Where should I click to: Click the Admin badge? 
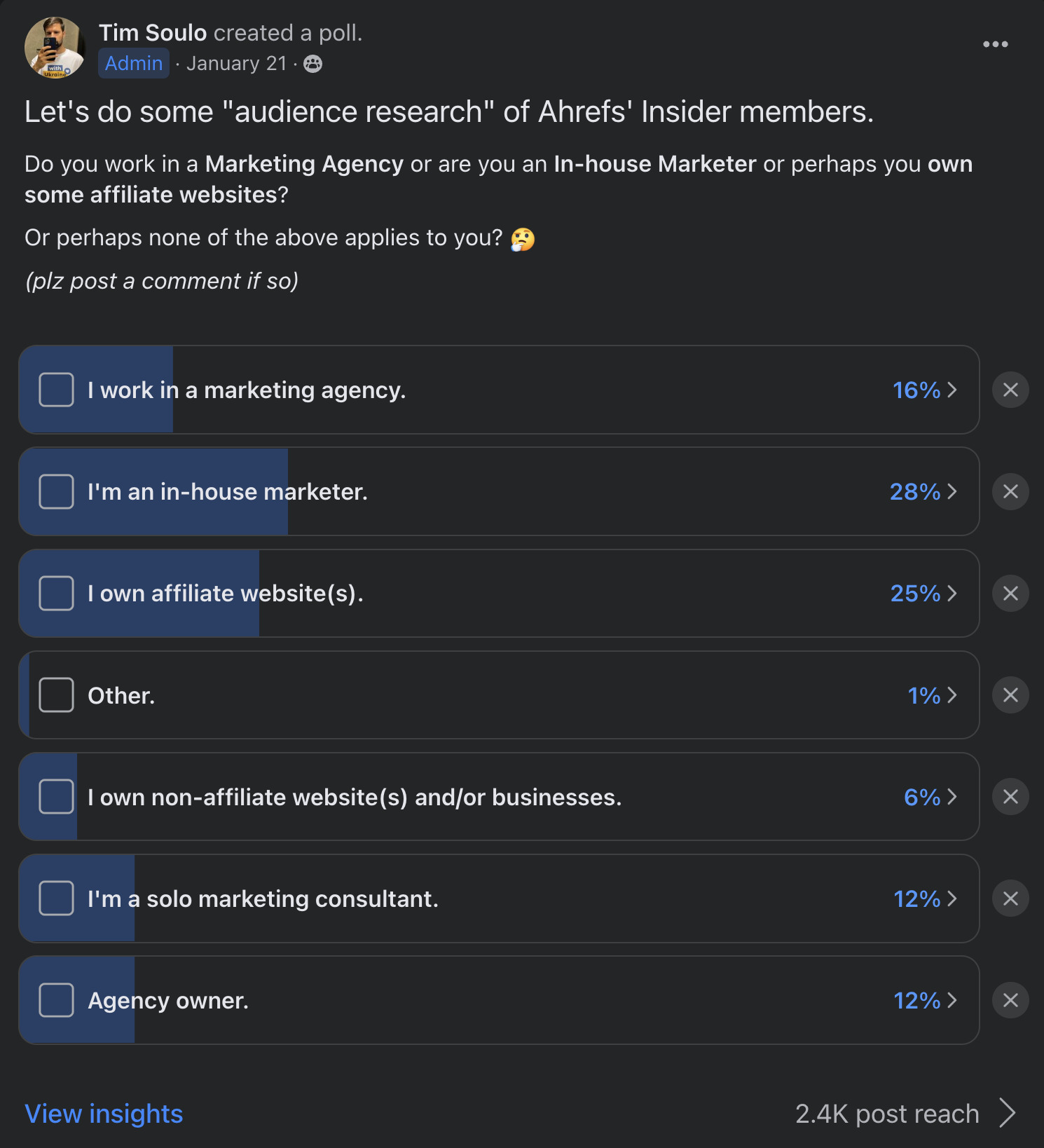coord(133,63)
